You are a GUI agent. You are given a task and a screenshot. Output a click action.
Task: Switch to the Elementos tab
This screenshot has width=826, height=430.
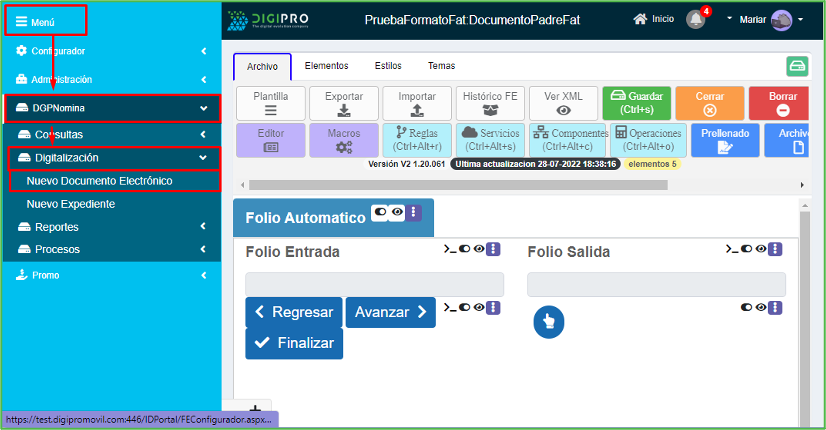(x=326, y=66)
